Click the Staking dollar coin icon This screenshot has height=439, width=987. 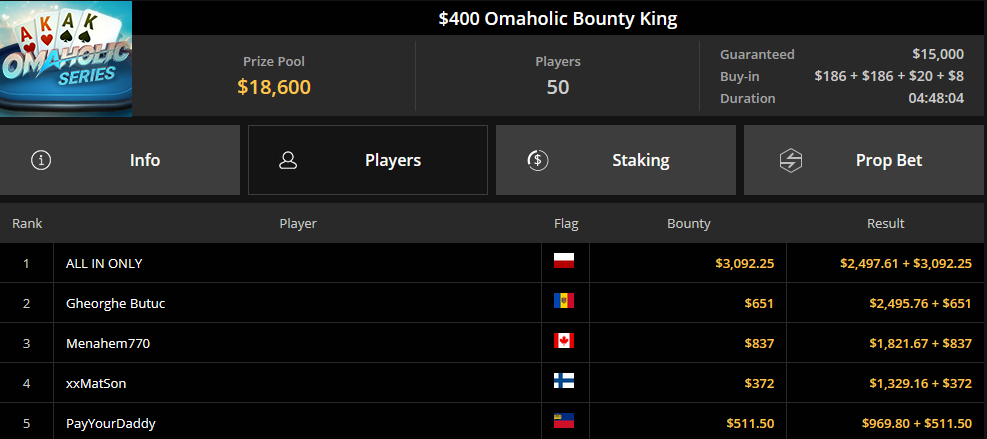(538, 160)
